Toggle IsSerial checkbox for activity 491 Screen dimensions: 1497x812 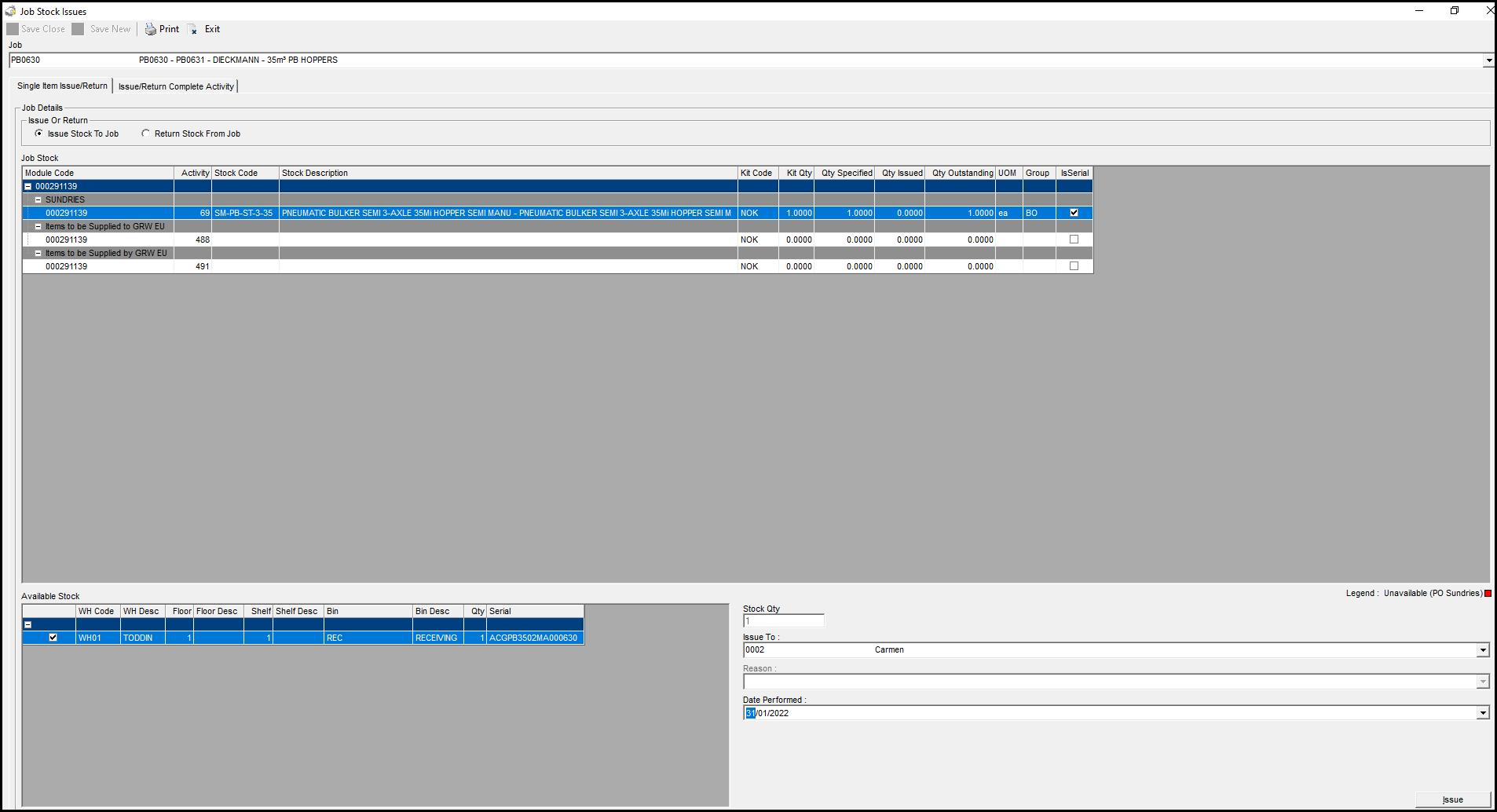coord(1074,266)
